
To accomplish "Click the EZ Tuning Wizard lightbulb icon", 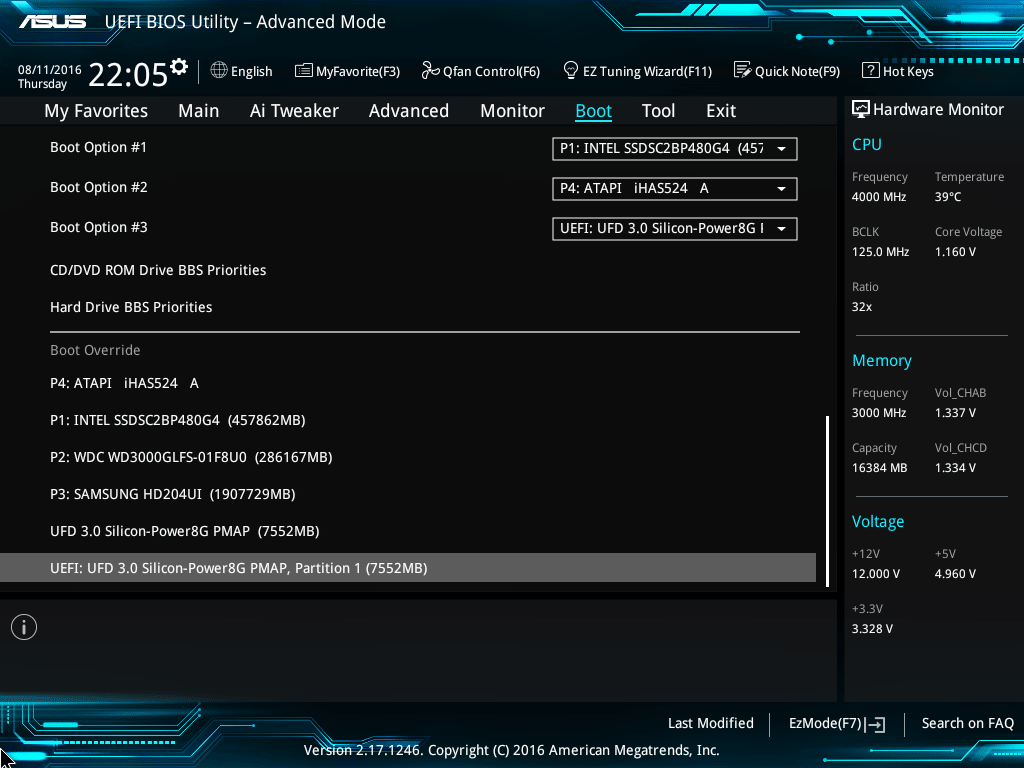I will click(x=571, y=70).
